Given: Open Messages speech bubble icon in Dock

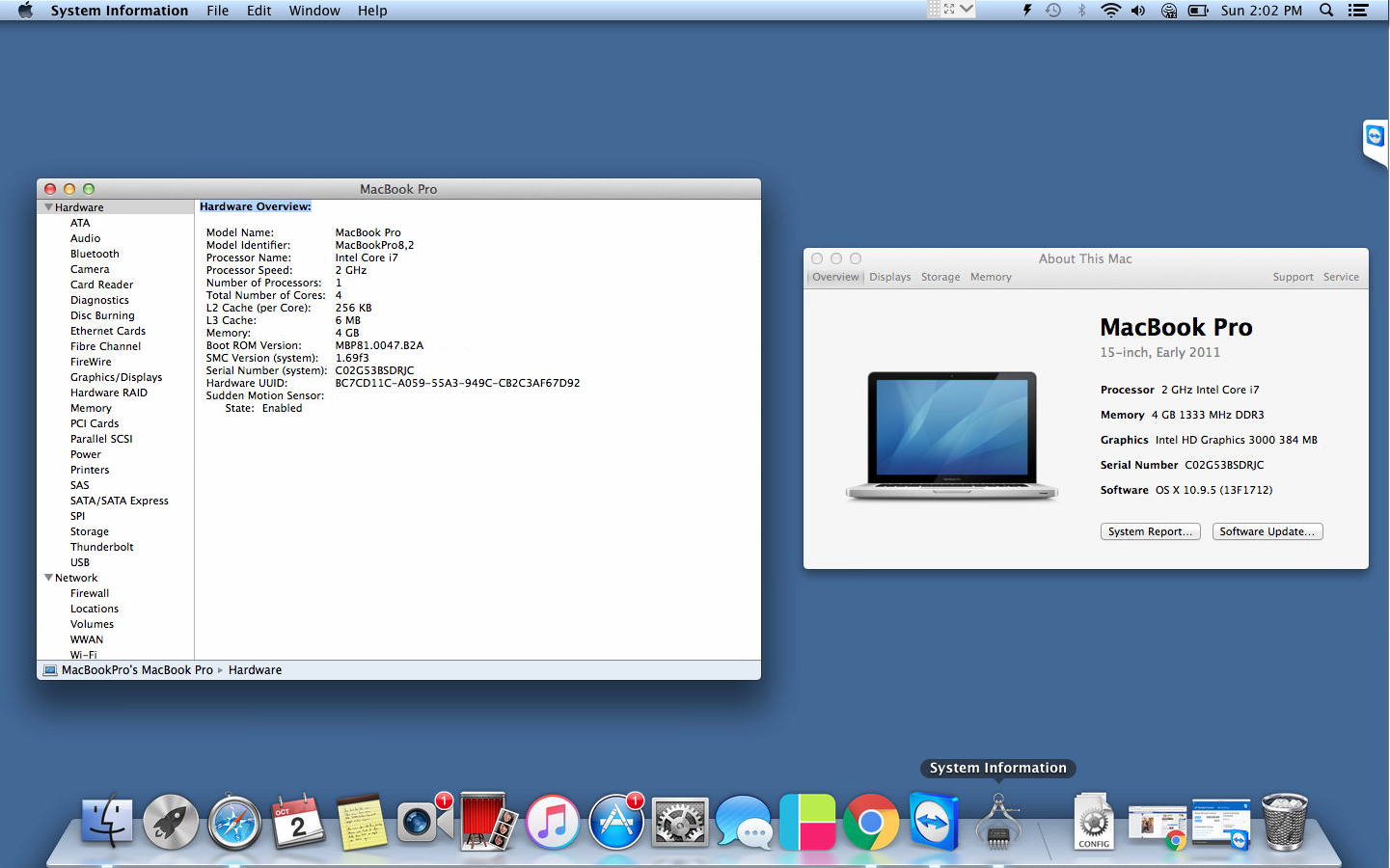Looking at the screenshot, I should [744, 822].
